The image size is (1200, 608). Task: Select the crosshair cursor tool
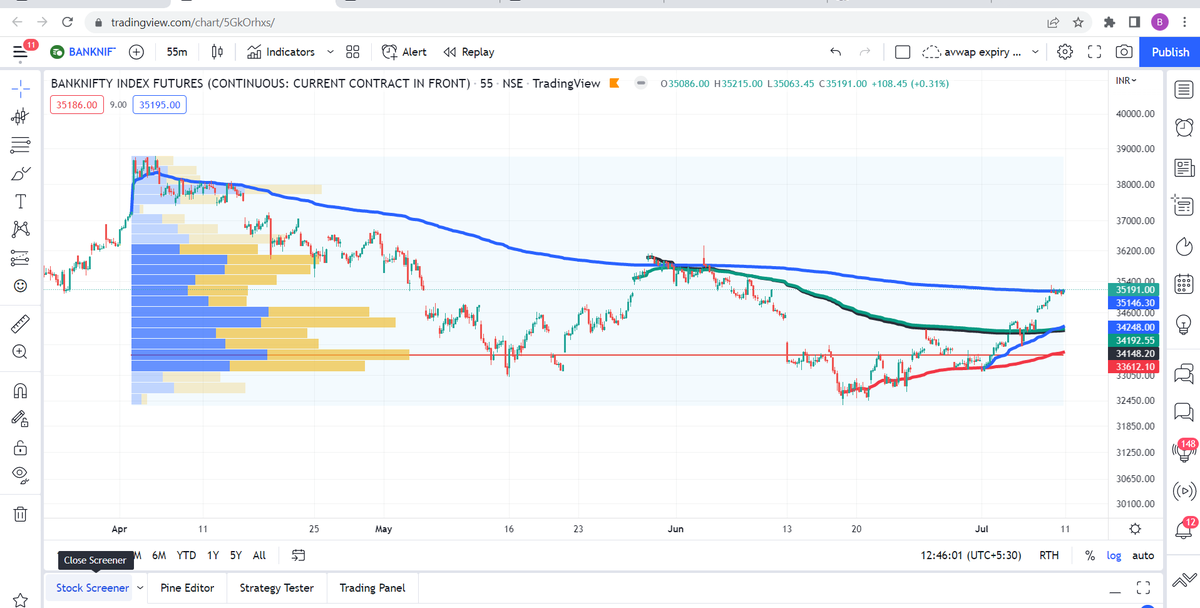pyautogui.click(x=20, y=89)
